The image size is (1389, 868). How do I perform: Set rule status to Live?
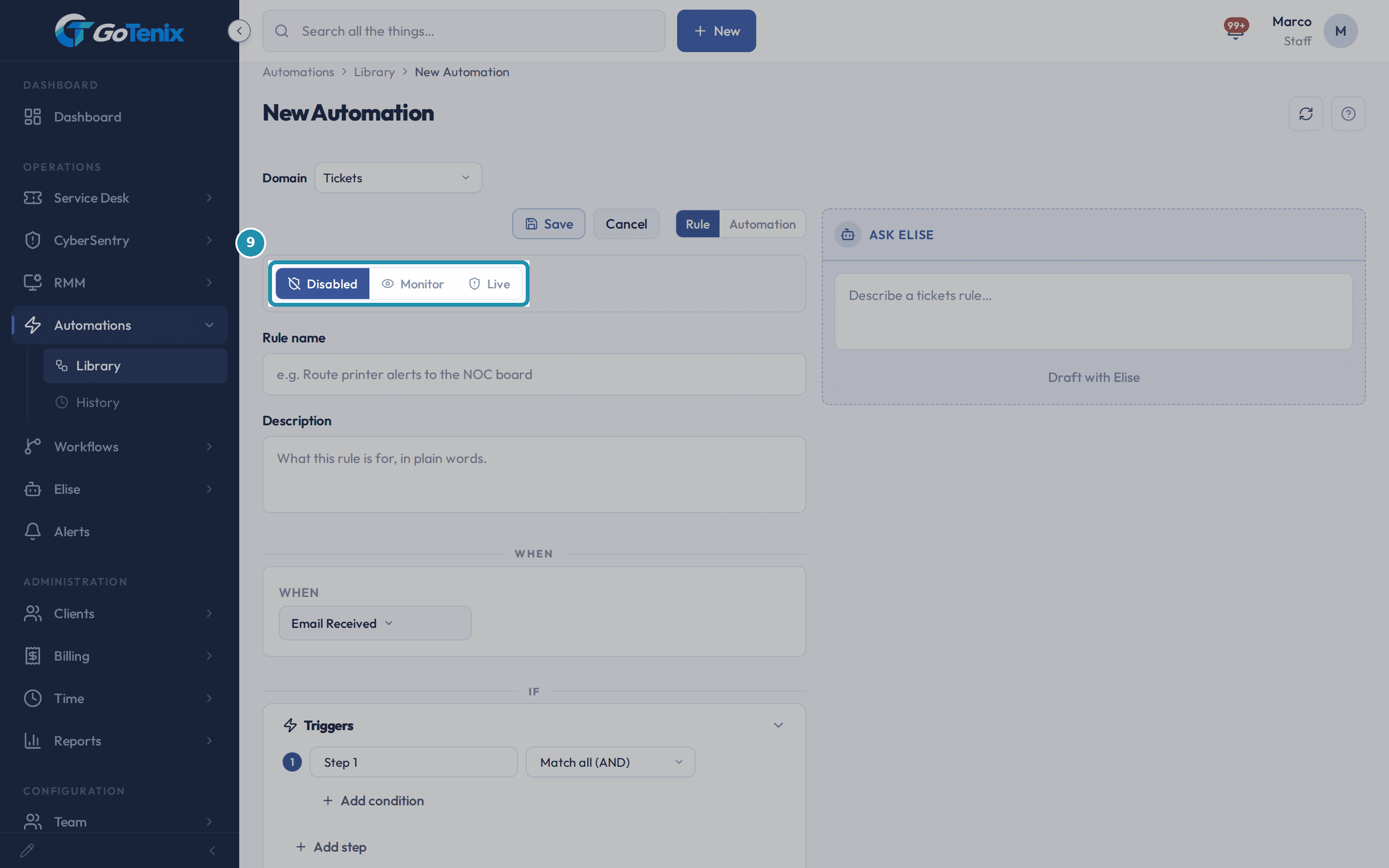coord(489,284)
